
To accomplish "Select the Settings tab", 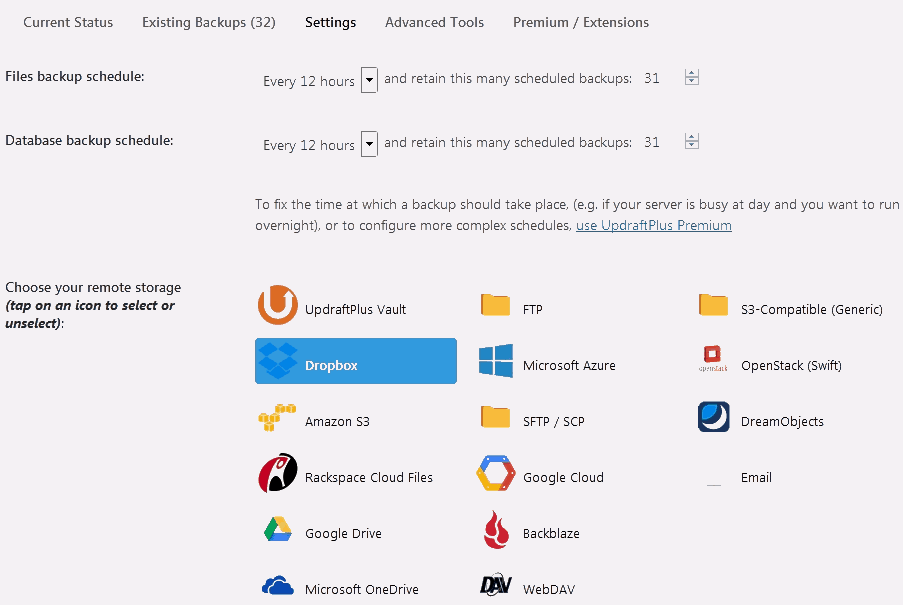I will click(x=331, y=22).
